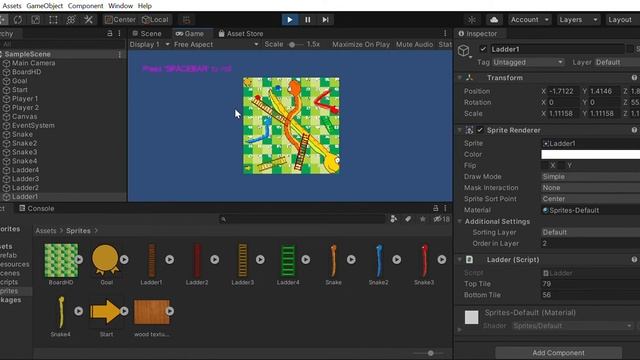Viewport: 640px width, 360px height.
Task: Click the Pause button in the toolbar
Action: (307, 20)
